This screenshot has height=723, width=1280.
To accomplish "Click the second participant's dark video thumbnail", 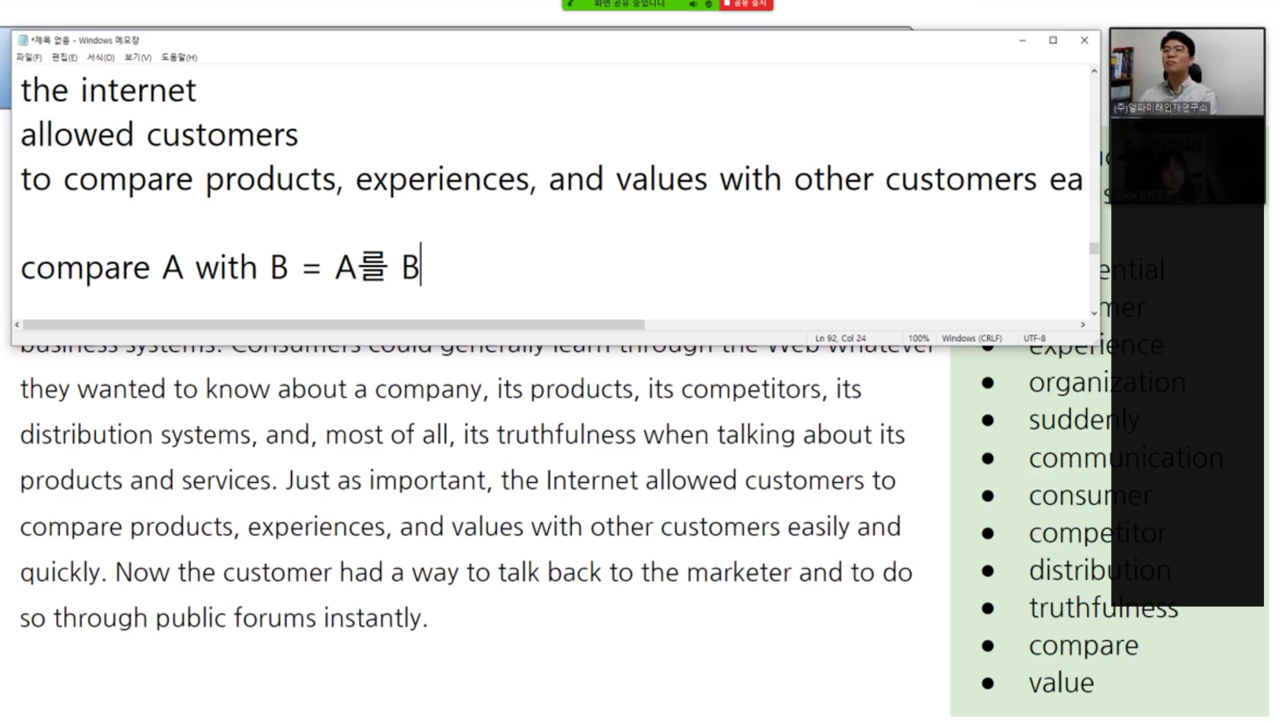I will coord(1187,160).
